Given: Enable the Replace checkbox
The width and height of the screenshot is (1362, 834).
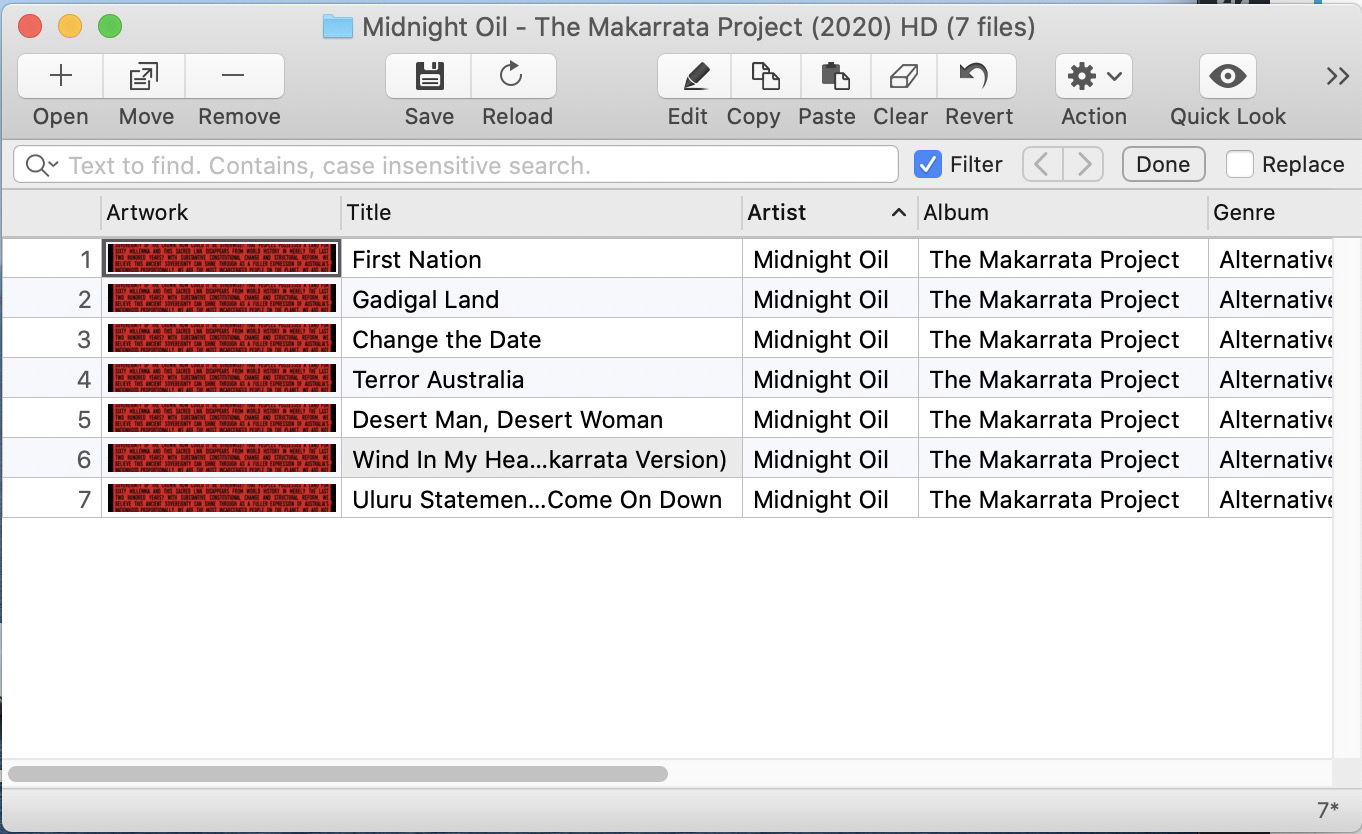Looking at the screenshot, I should (x=1240, y=164).
